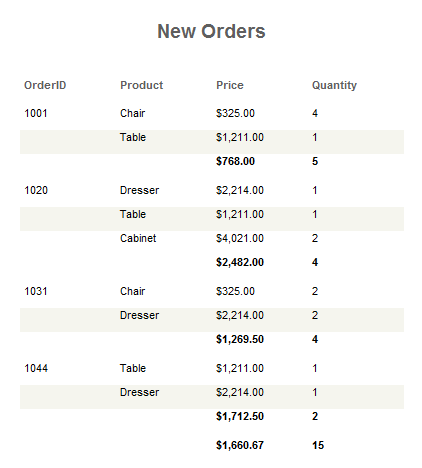Viewport: 422px width, 468px height.
Task: Click order ID 1044
Action: (36, 368)
